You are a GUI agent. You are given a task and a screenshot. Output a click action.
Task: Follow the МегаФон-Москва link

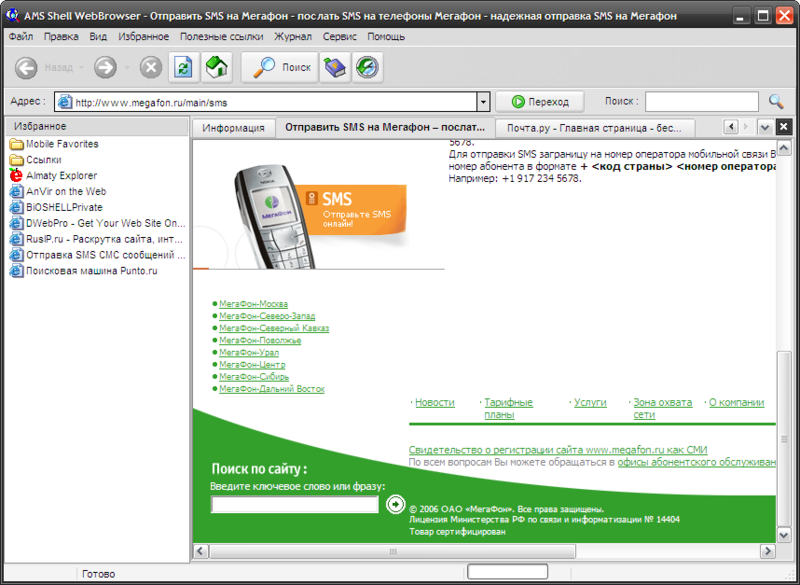click(253, 304)
